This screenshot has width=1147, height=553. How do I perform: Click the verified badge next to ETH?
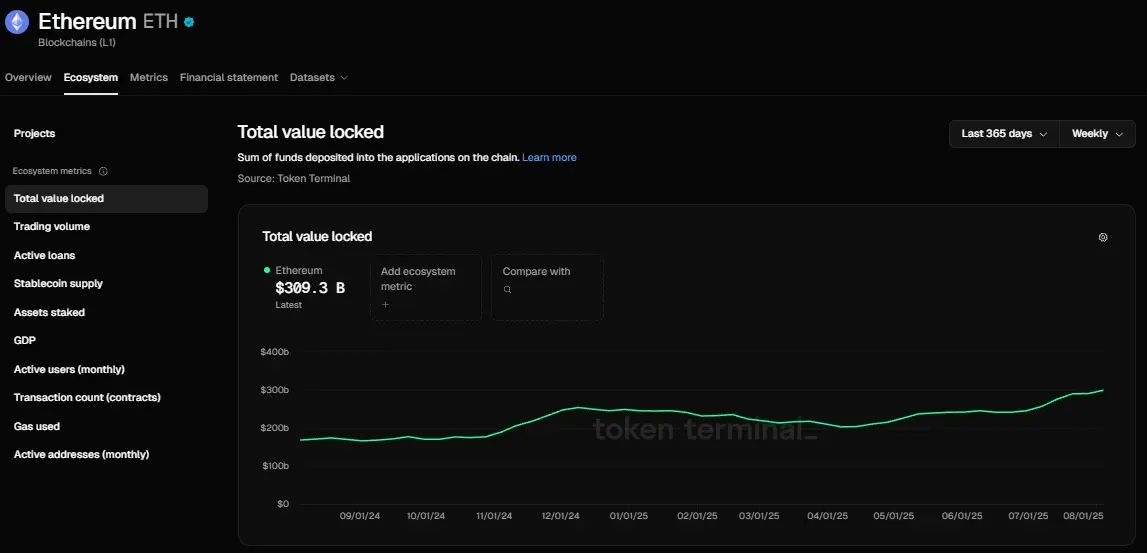tap(189, 22)
